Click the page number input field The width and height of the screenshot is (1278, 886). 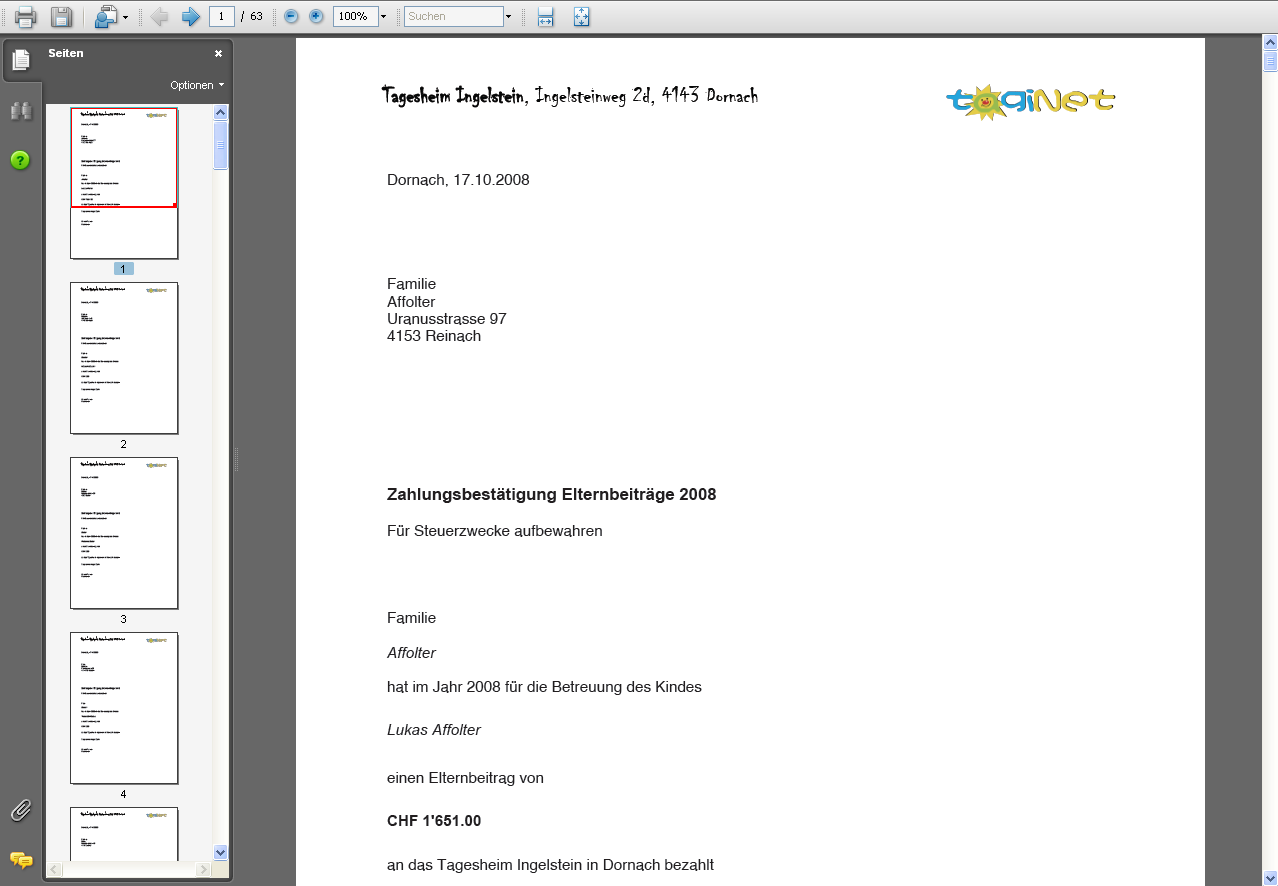221,16
